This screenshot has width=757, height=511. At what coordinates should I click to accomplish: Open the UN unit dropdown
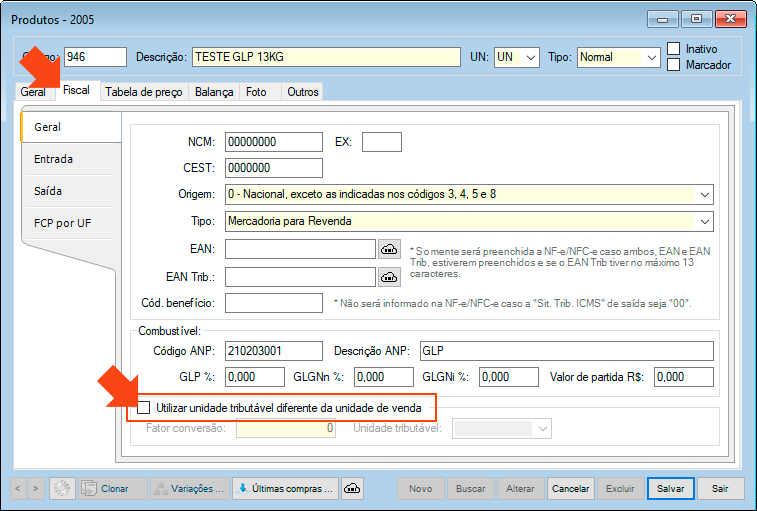pos(530,58)
